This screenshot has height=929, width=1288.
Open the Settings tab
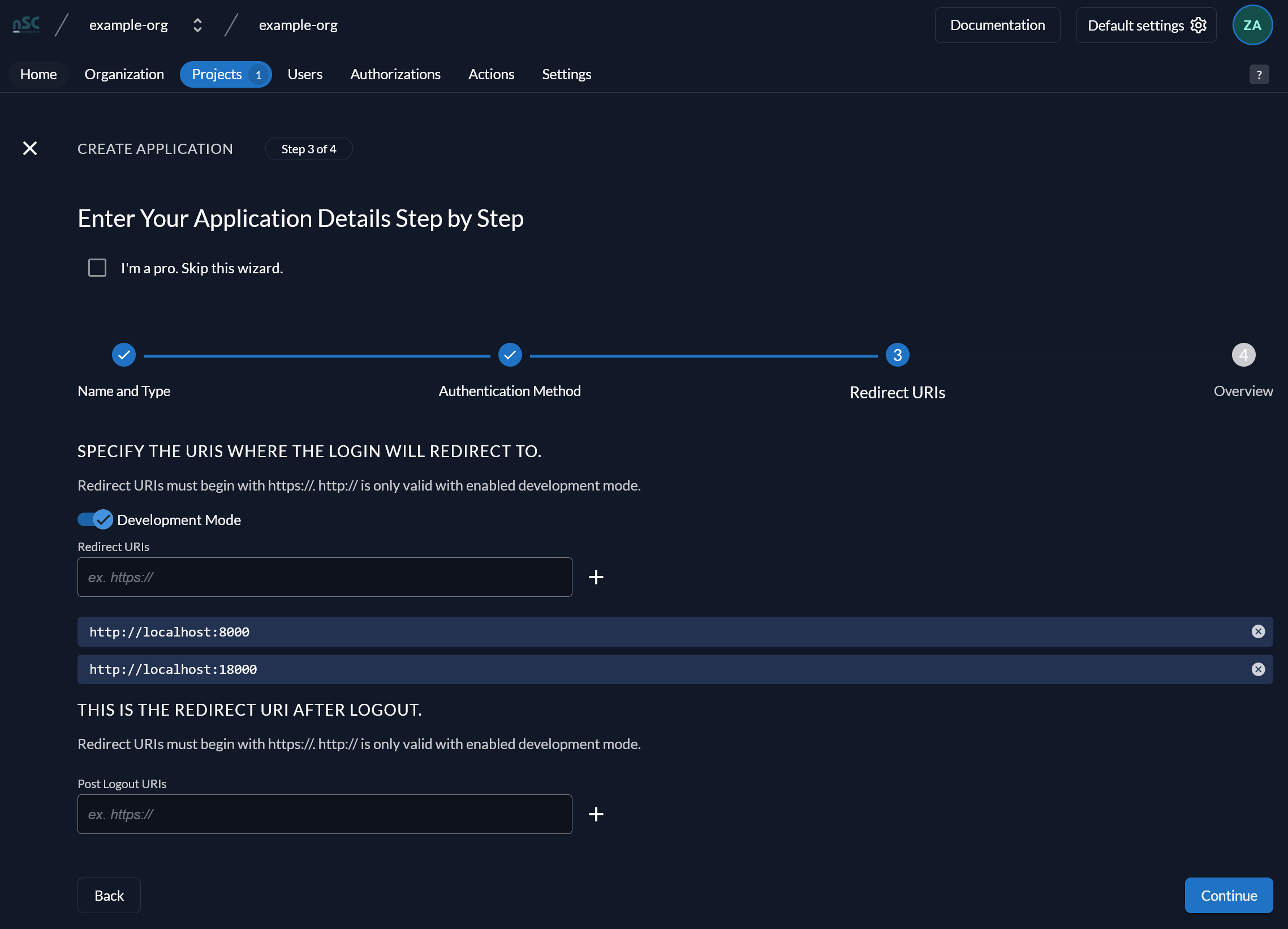(x=566, y=74)
